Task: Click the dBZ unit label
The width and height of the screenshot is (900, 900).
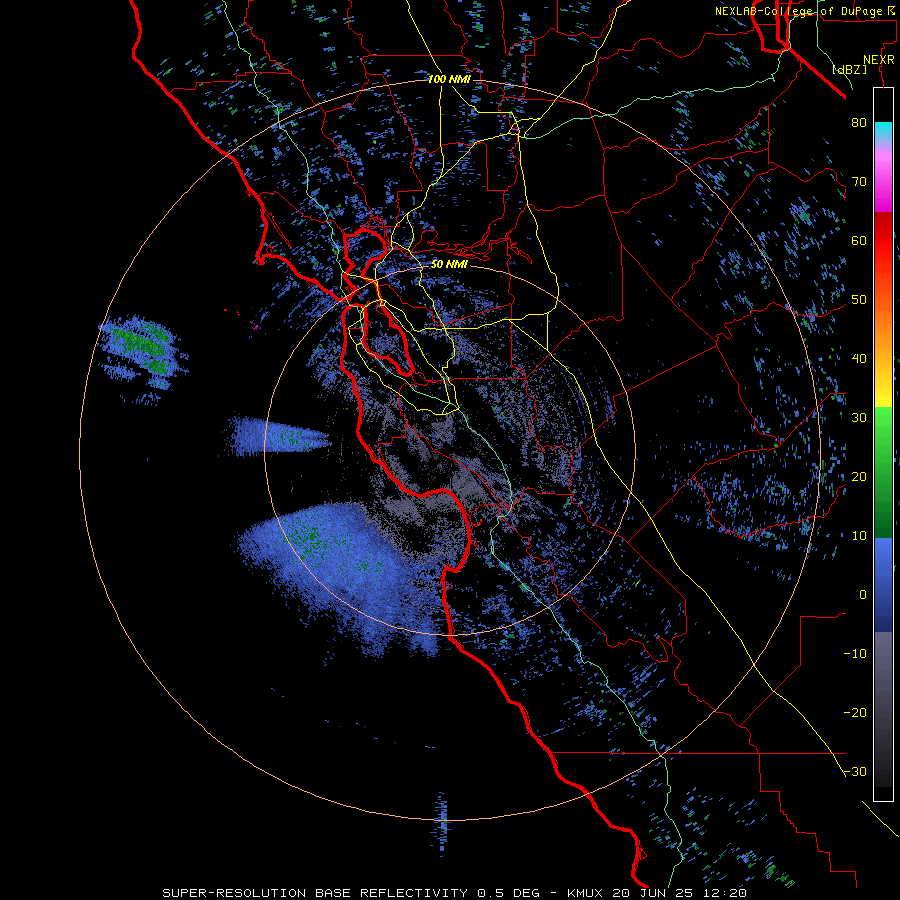Action: click(x=849, y=69)
